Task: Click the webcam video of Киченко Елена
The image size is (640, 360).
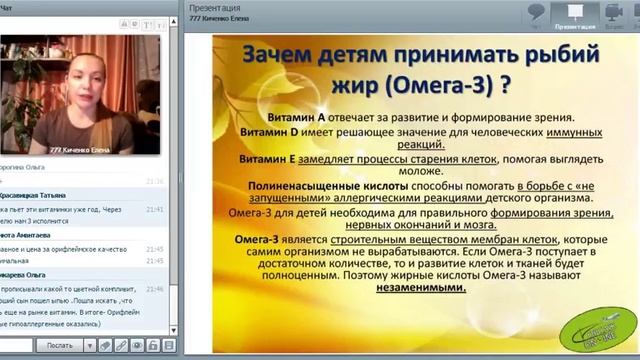Action: (x=80, y=94)
